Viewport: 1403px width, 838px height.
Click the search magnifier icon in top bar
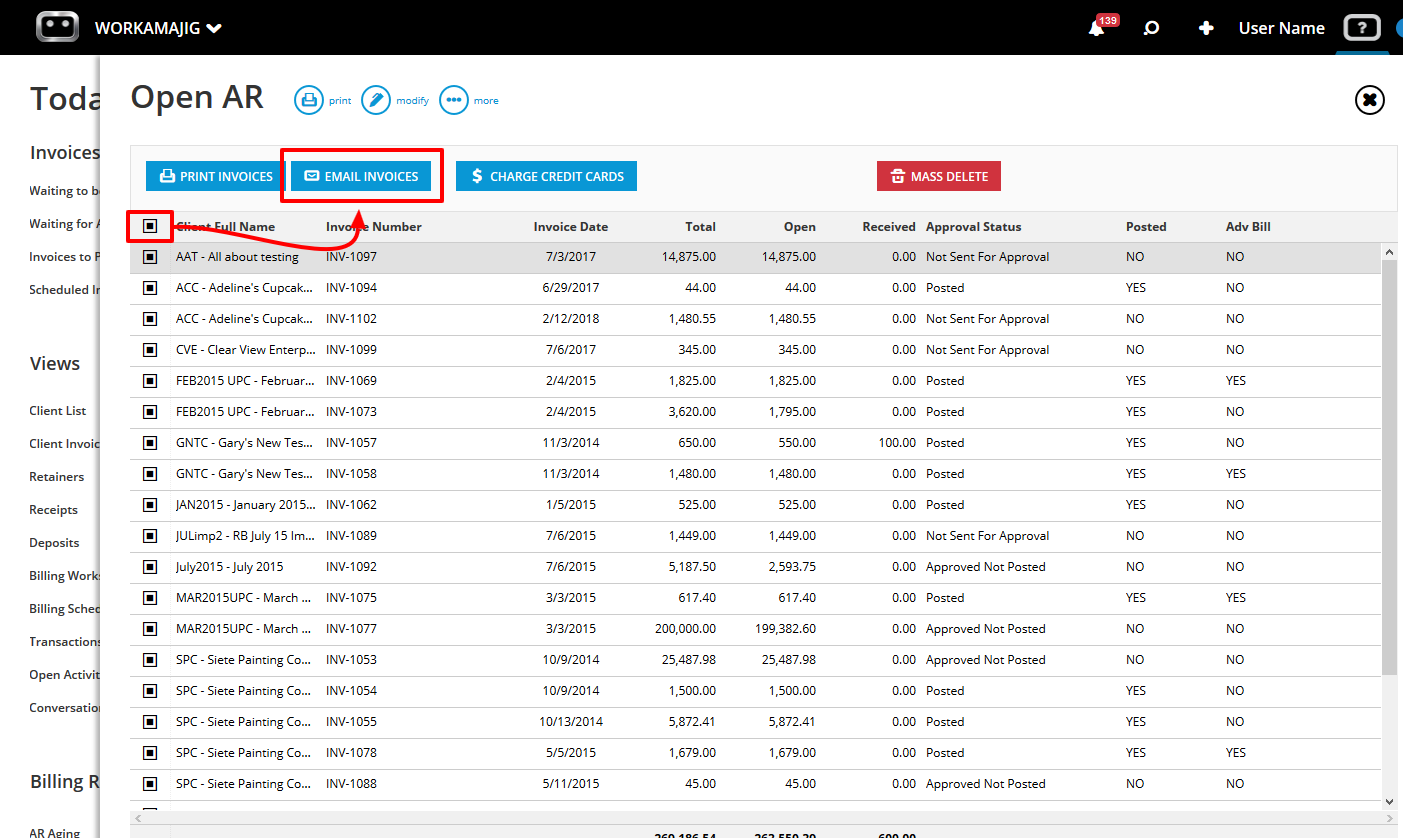[x=1151, y=28]
